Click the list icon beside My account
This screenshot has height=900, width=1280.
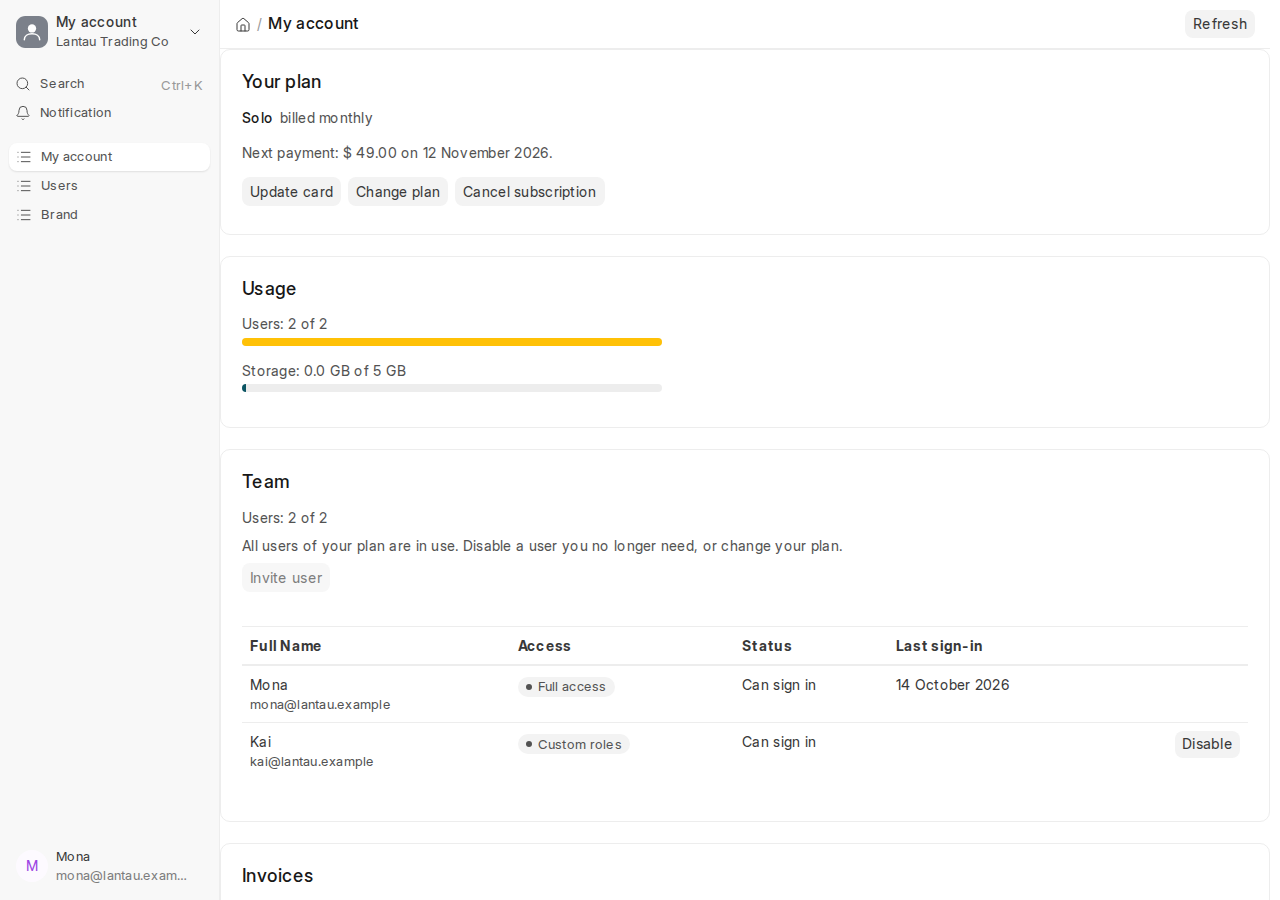pyautogui.click(x=24, y=157)
